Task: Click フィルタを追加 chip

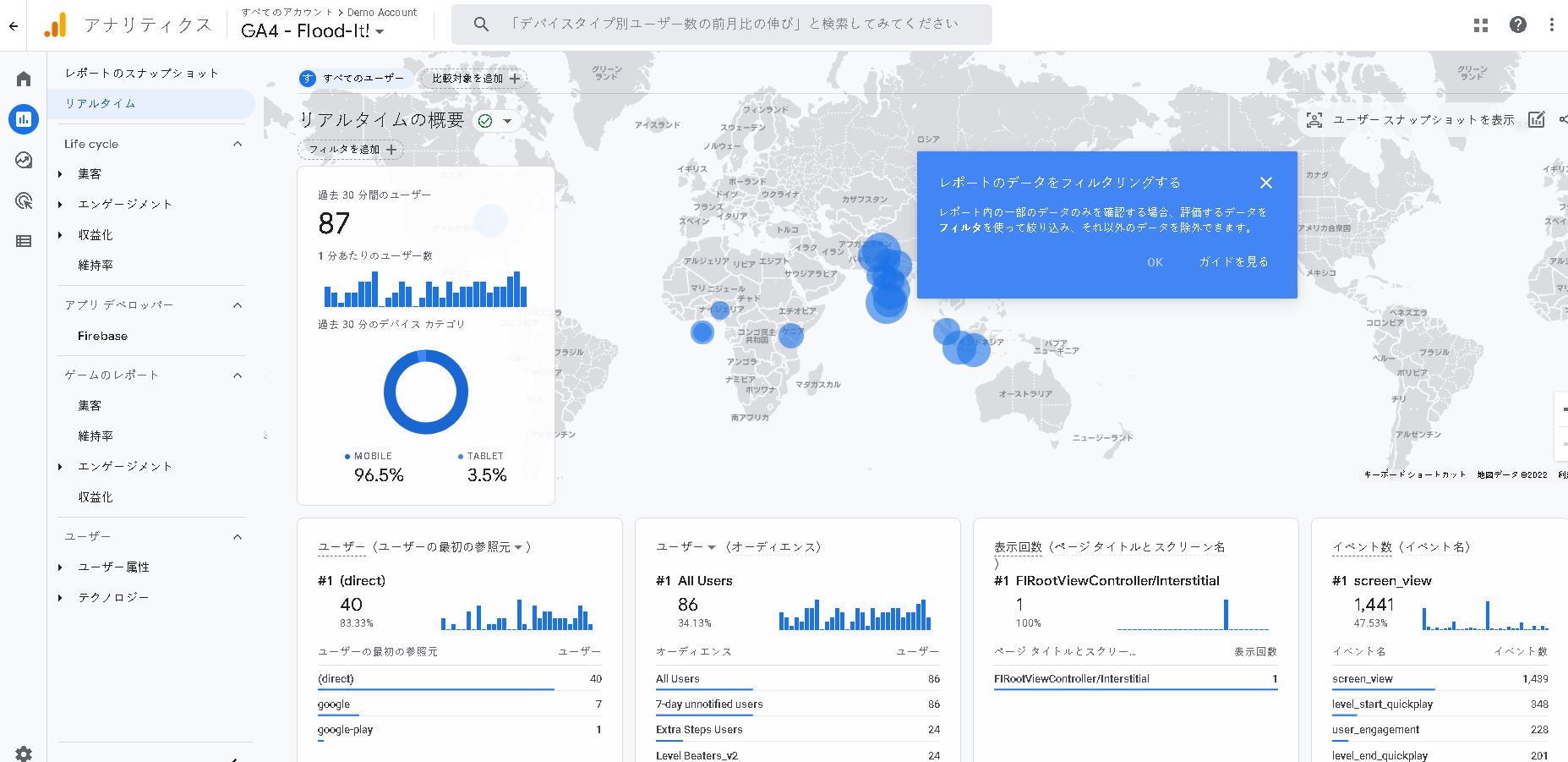Action: (x=350, y=150)
